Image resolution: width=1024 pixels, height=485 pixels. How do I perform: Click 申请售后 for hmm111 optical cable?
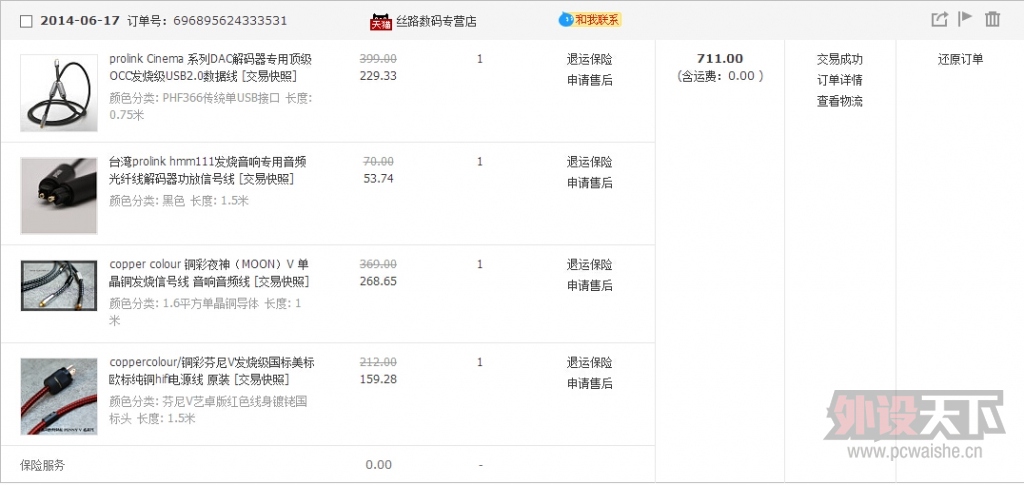pos(590,183)
